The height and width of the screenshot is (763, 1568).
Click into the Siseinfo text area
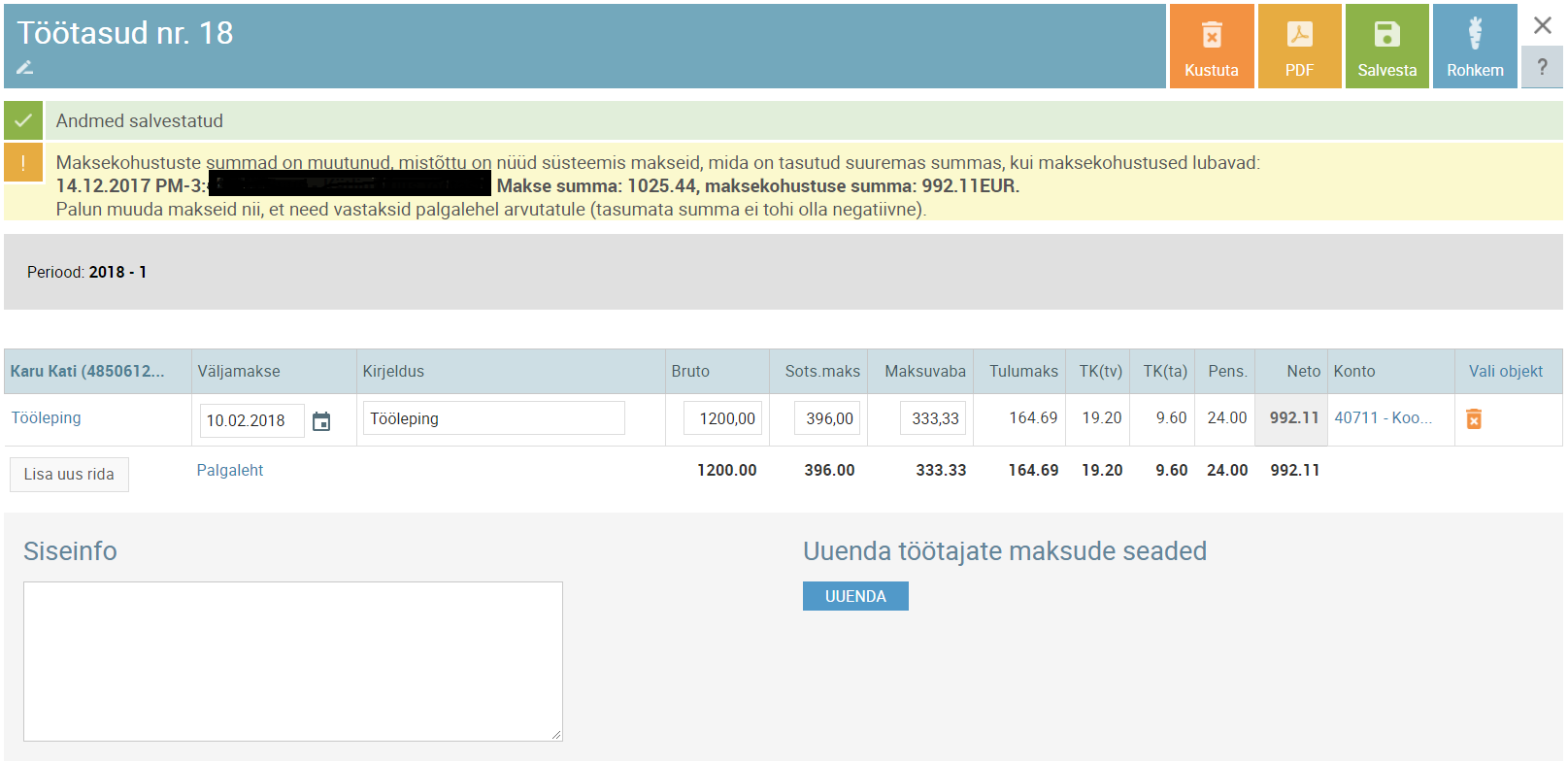tap(293, 661)
